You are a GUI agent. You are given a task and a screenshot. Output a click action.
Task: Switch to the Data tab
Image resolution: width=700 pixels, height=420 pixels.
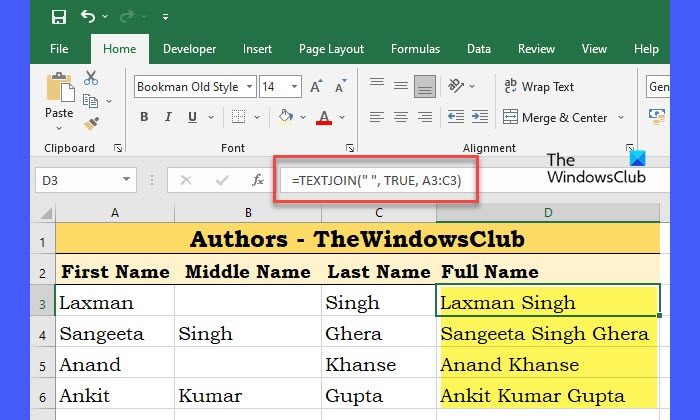[479, 49]
